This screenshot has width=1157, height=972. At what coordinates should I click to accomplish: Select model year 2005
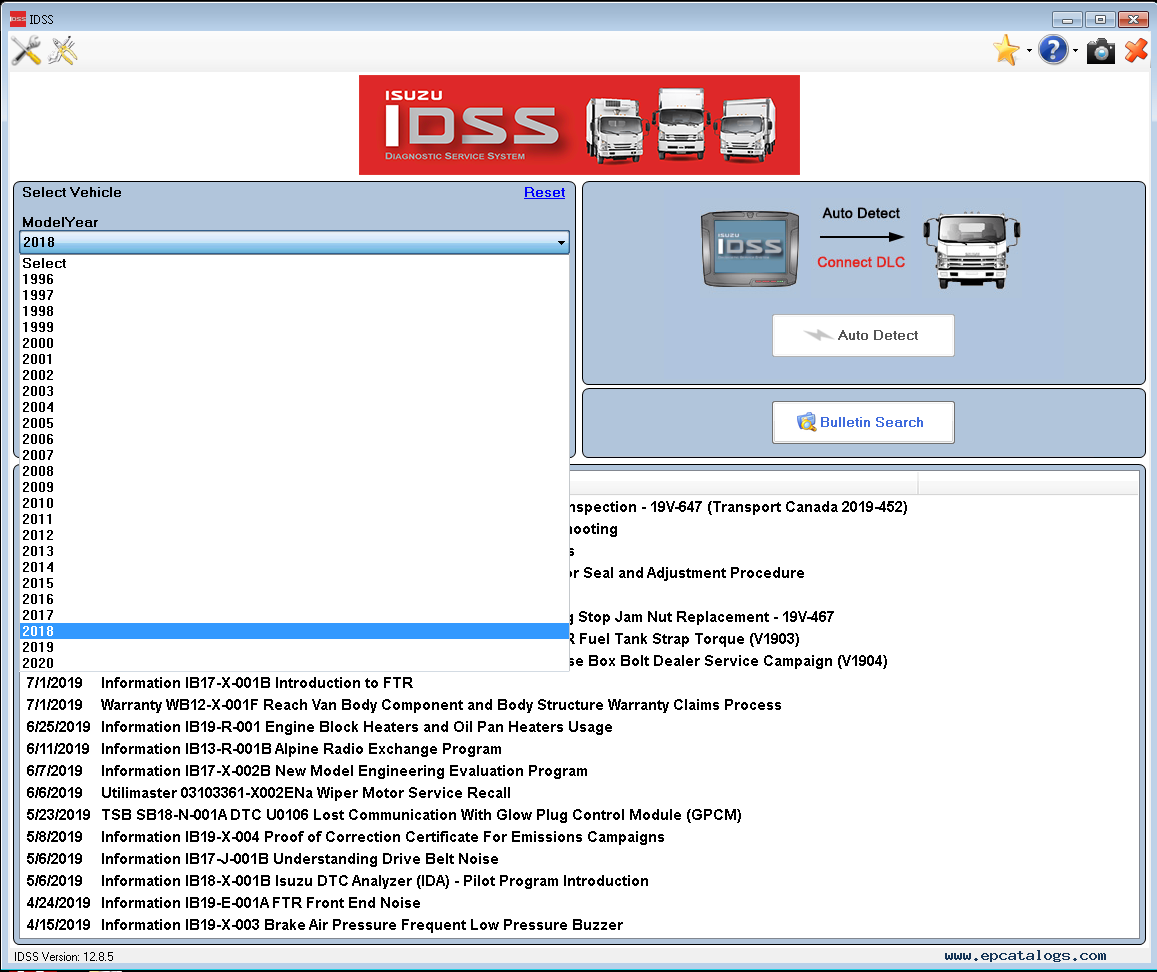294,423
